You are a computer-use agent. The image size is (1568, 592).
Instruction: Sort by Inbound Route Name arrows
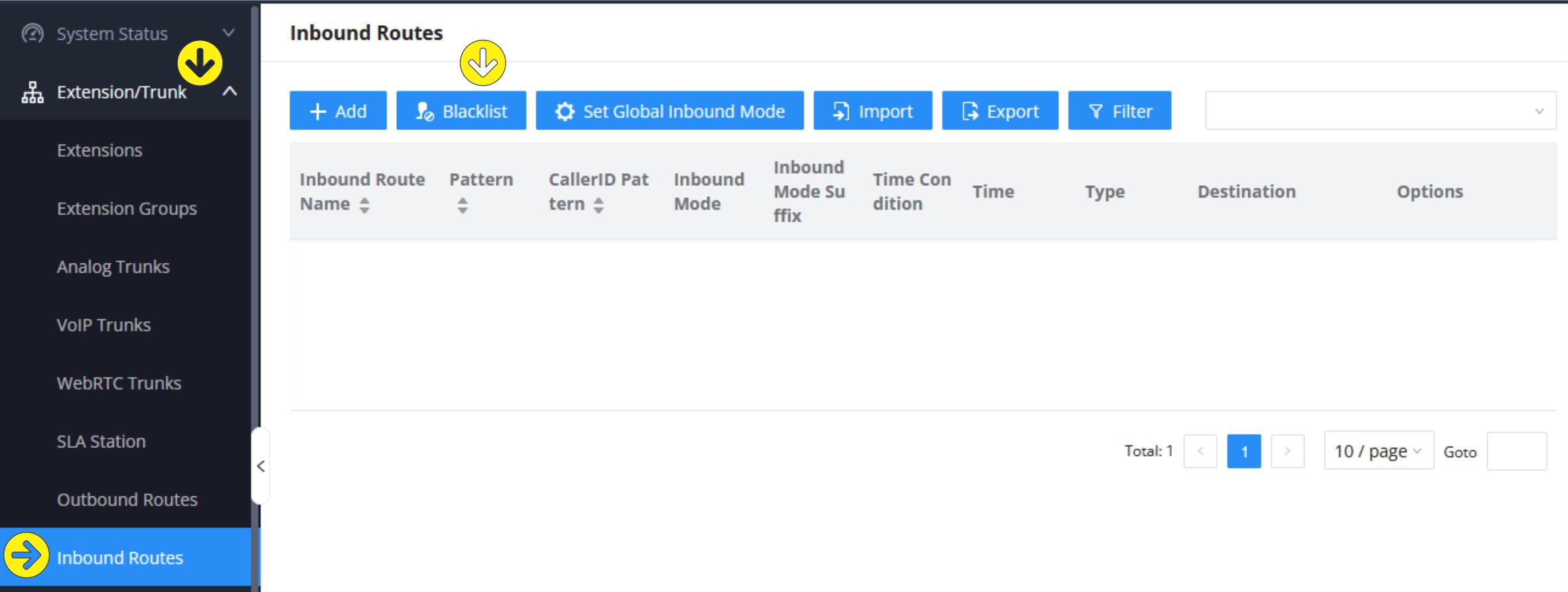[364, 205]
